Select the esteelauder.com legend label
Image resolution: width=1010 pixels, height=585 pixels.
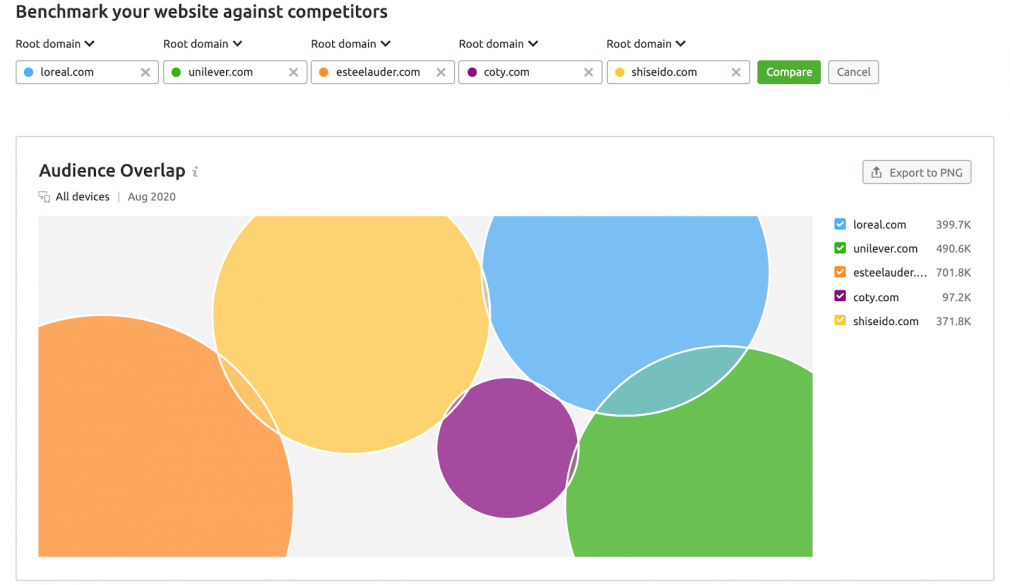pyautogui.click(x=890, y=273)
